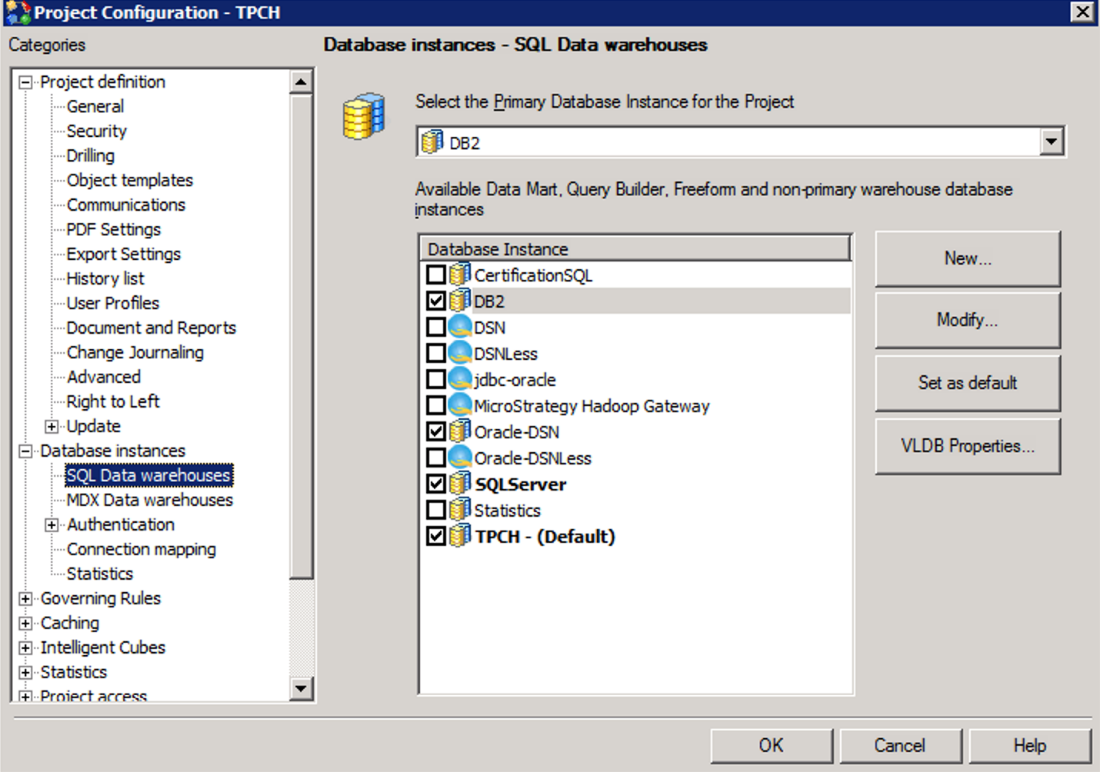The image size is (1100, 772).
Task: Confirm with the OK button
Action: point(772,745)
